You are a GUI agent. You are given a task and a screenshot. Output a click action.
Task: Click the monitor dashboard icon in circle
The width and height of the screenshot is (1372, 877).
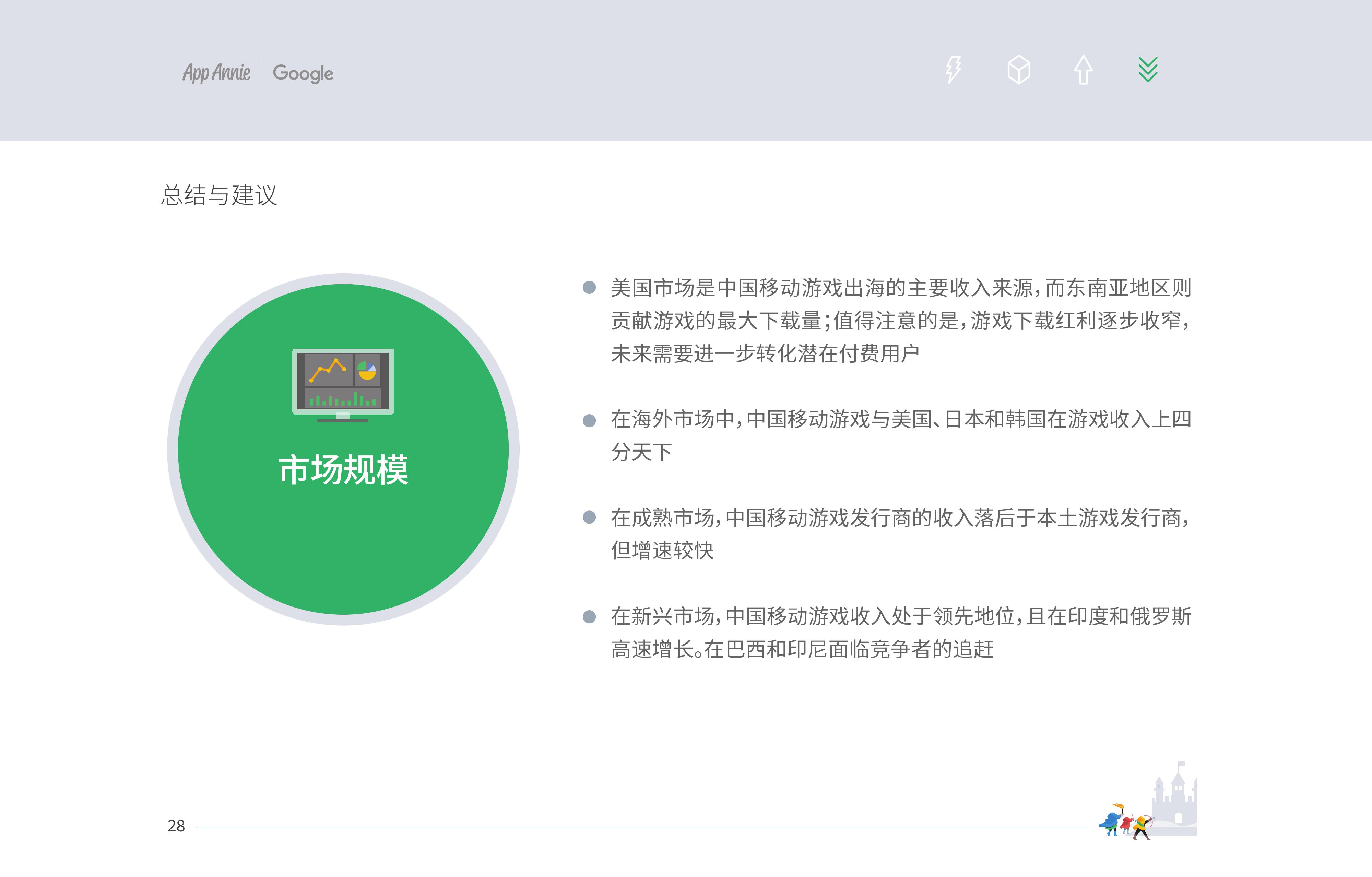tap(343, 385)
